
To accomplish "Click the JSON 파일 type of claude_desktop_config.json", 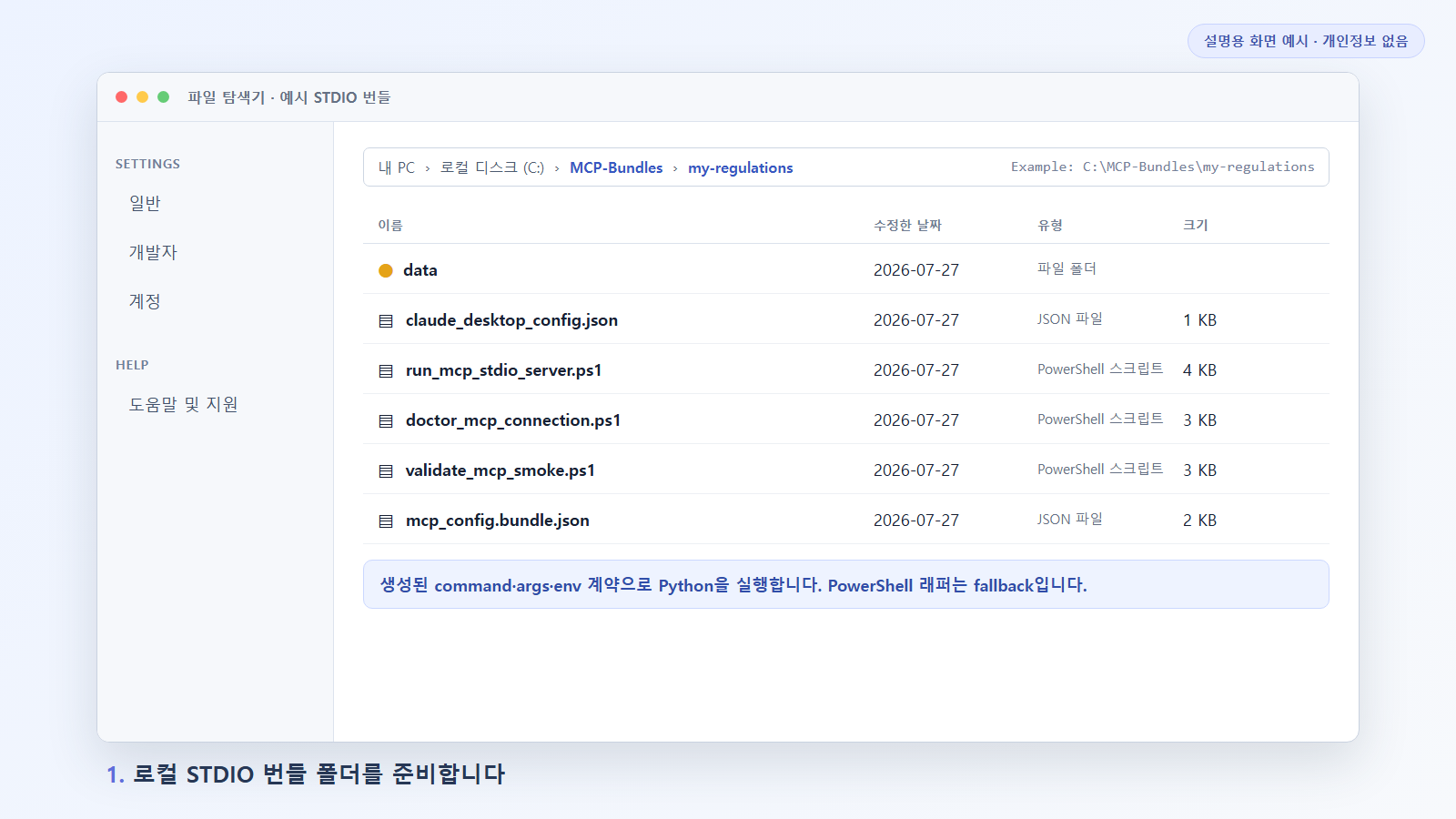I will (x=1070, y=318).
